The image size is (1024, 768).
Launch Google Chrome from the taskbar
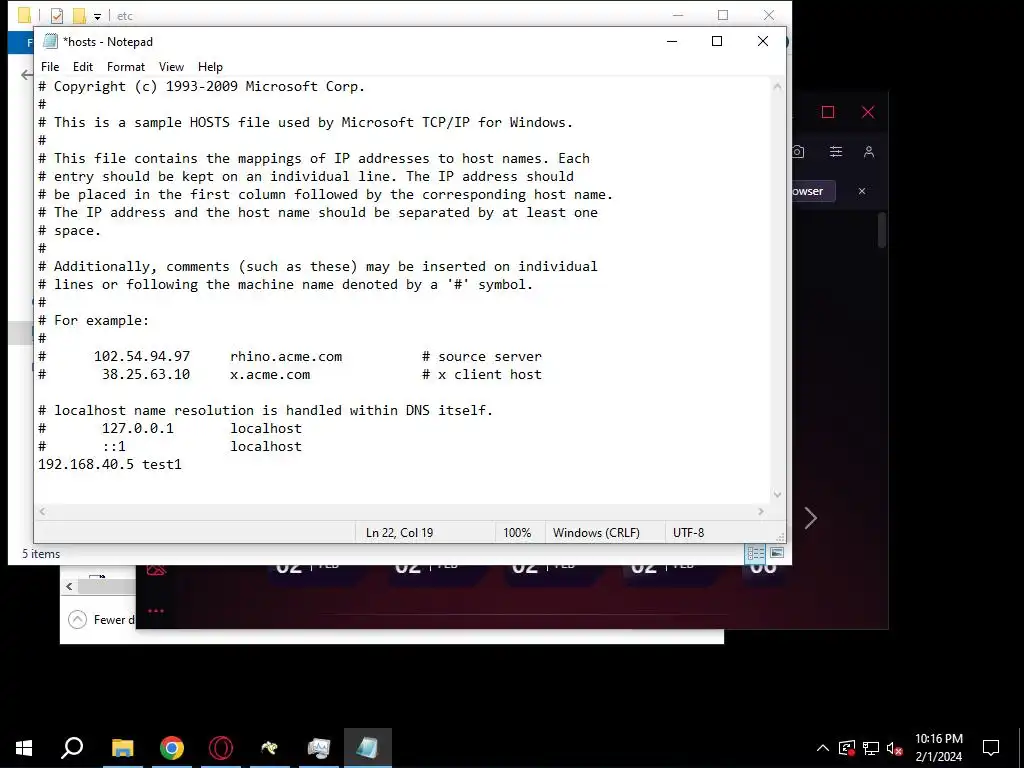point(172,748)
